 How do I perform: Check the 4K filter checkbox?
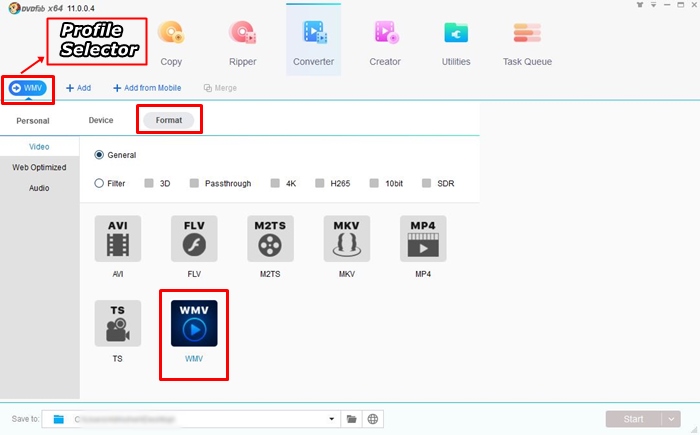tap(275, 183)
